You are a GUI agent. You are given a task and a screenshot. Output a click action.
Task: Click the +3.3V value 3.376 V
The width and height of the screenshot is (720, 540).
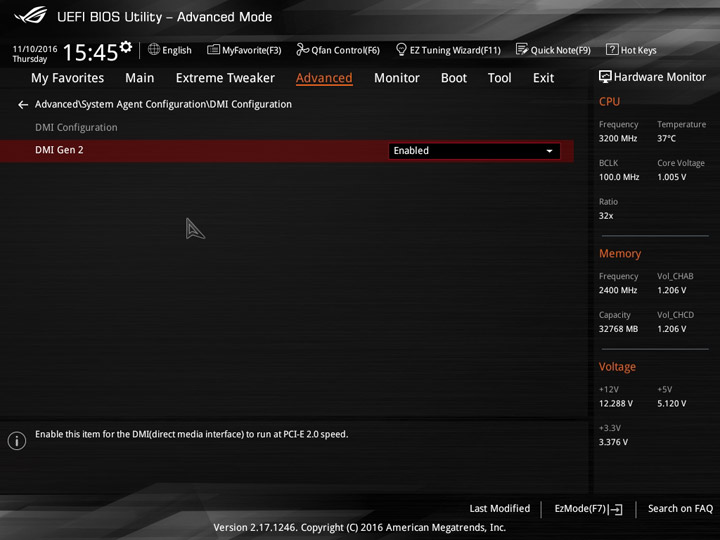613,442
